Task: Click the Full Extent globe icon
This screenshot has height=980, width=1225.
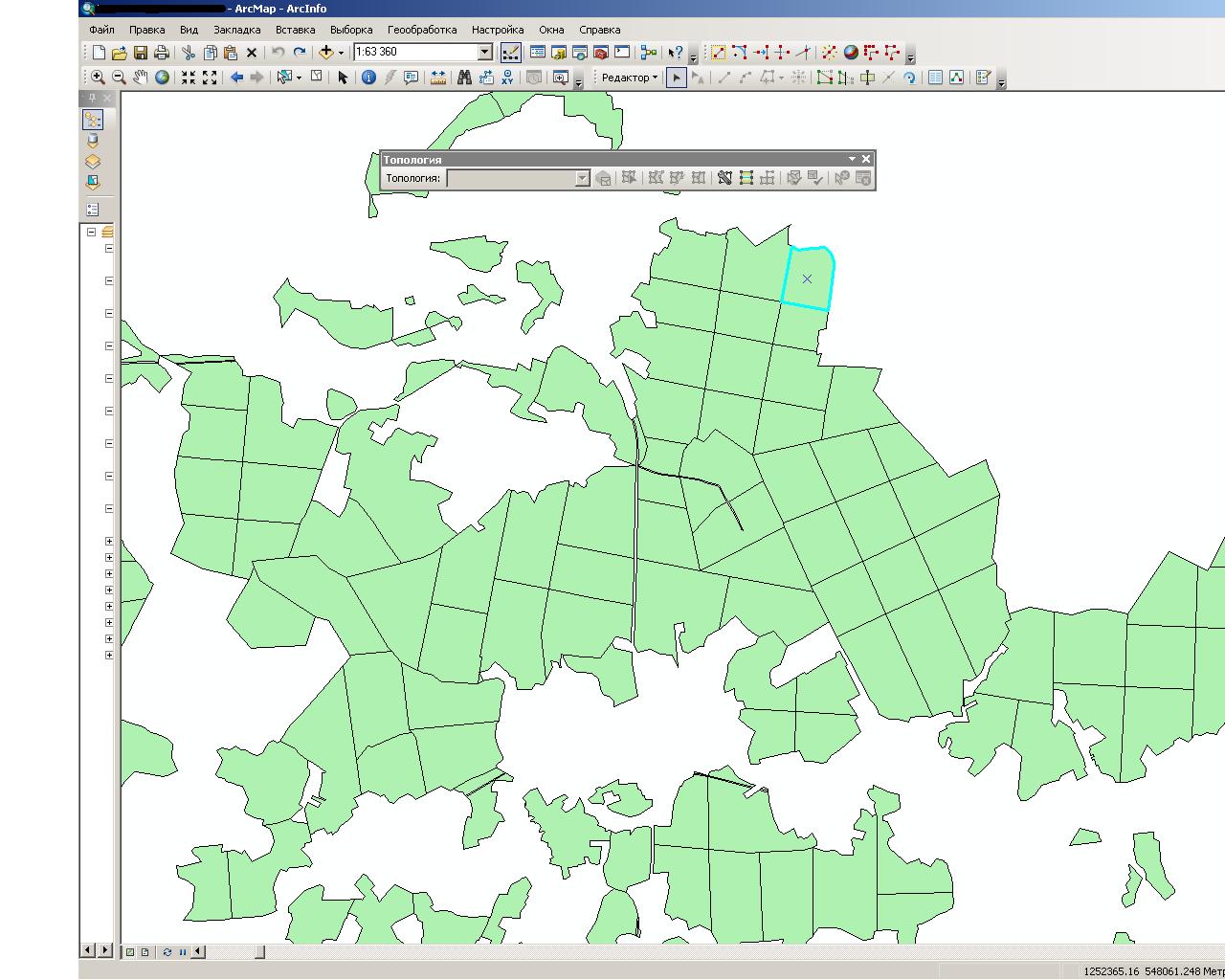Action: [163, 78]
